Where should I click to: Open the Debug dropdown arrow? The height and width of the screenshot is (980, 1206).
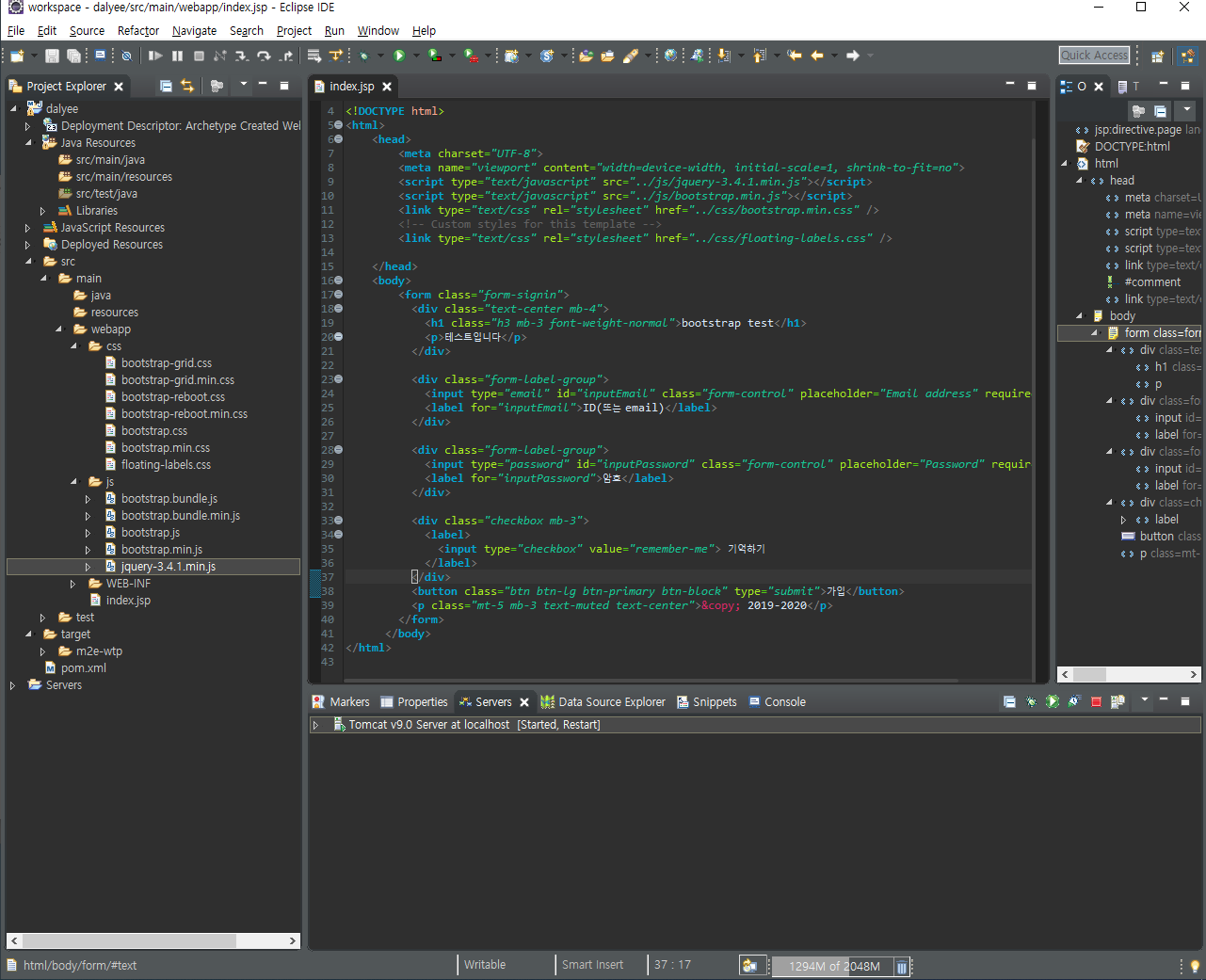tap(381, 56)
